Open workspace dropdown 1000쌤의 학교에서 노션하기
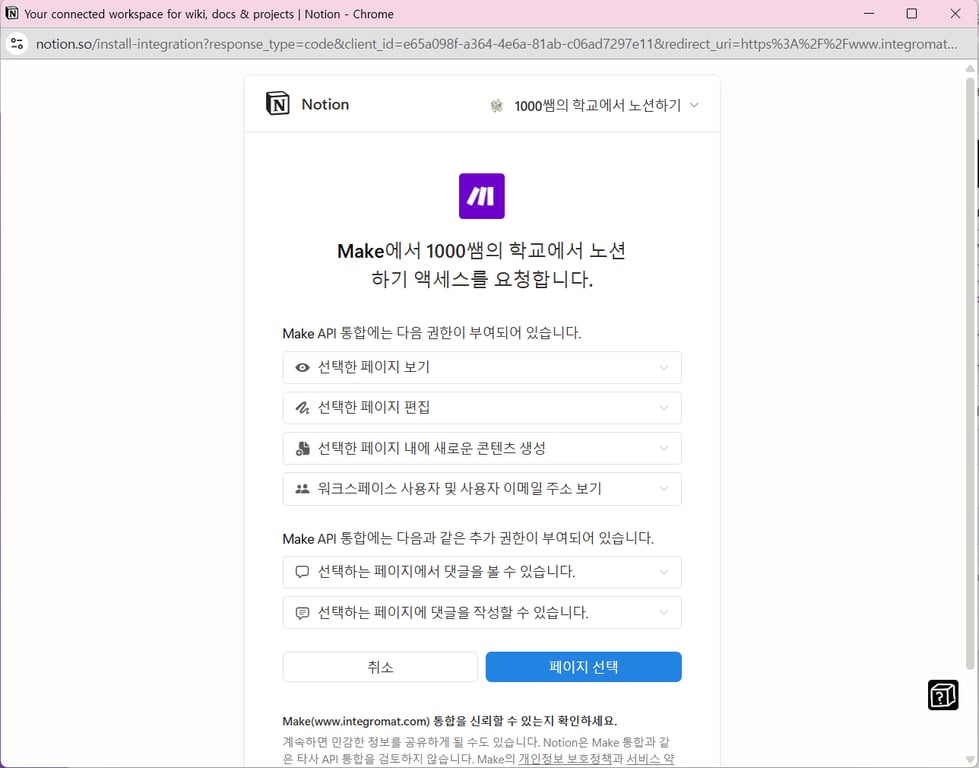This screenshot has width=979, height=768. (594, 106)
